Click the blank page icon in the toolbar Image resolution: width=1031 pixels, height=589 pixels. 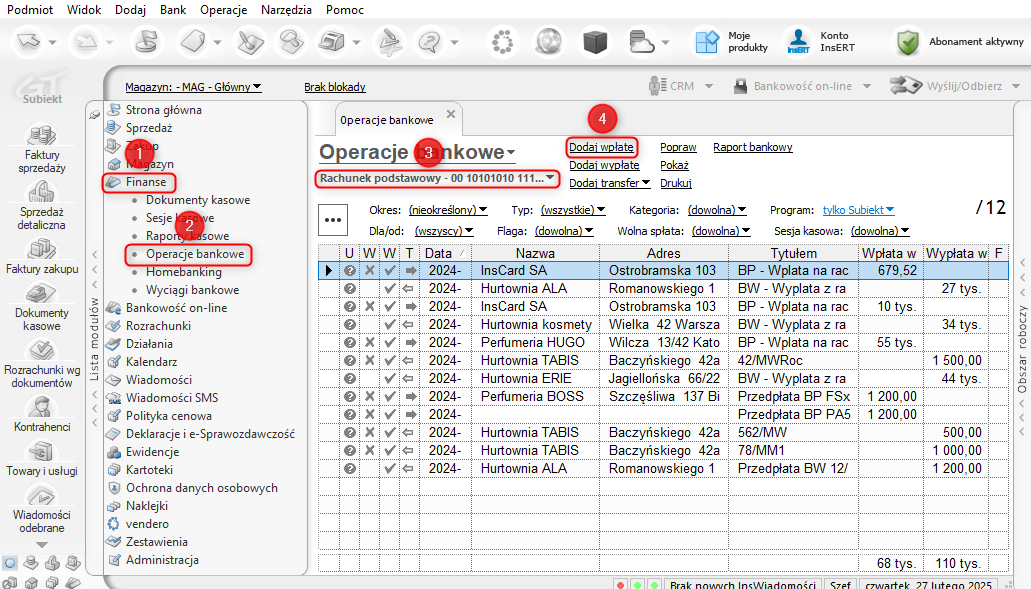(193, 42)
